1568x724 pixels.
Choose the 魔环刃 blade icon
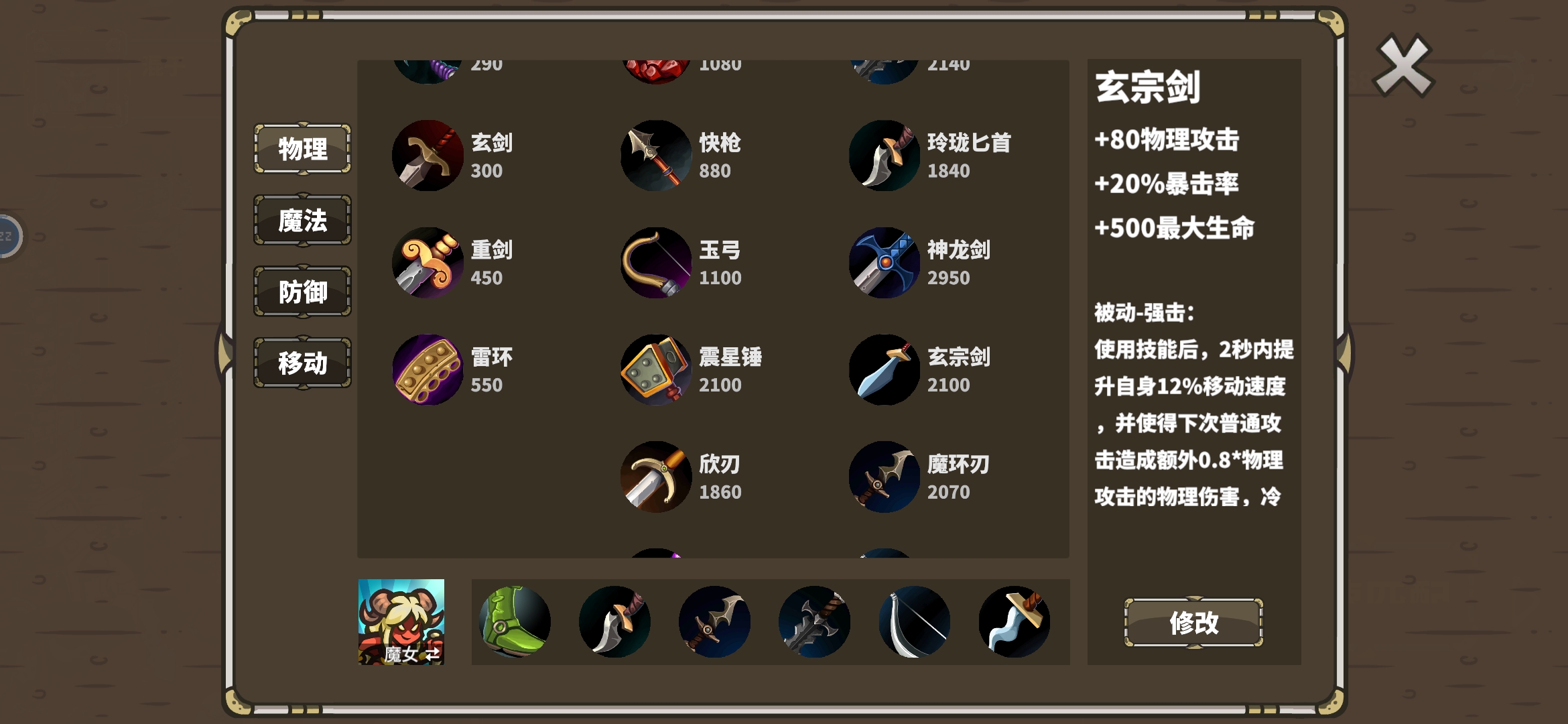click(x=885, y=477)
